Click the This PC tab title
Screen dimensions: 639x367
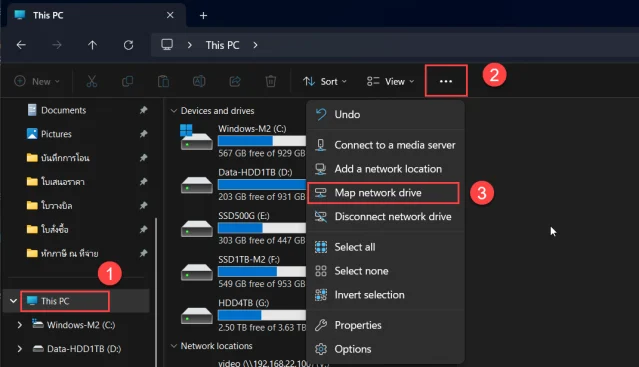click(48, 15)
